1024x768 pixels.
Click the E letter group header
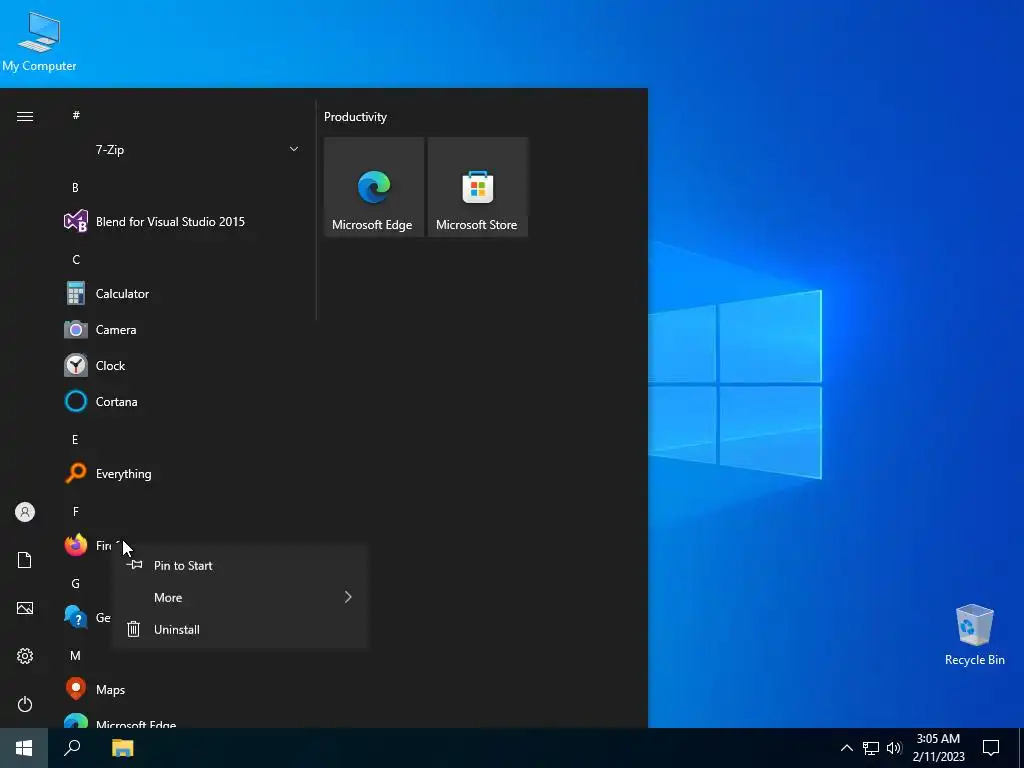pos(75,440)
